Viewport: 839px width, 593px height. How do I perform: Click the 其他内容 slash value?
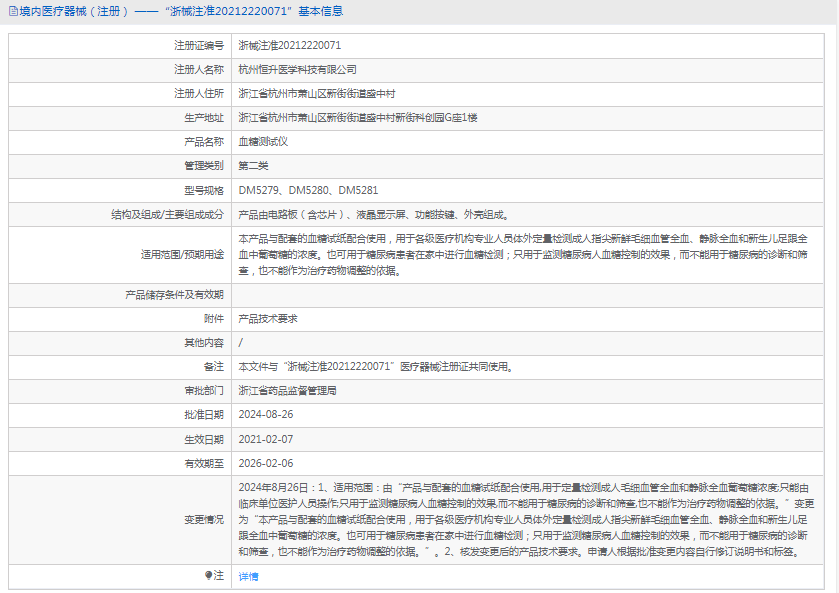point(241,343)
